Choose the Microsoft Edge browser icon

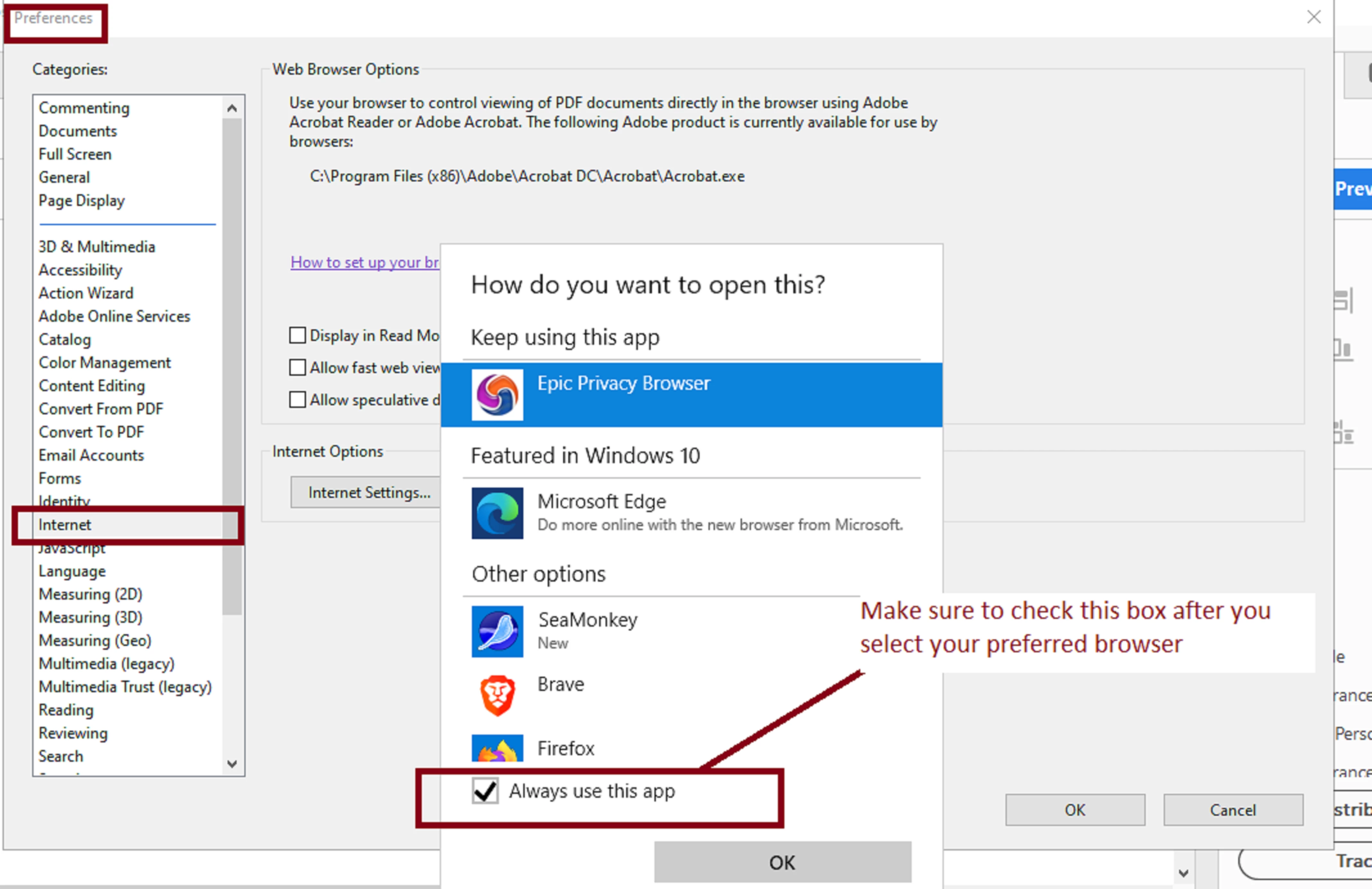(497, 513)
